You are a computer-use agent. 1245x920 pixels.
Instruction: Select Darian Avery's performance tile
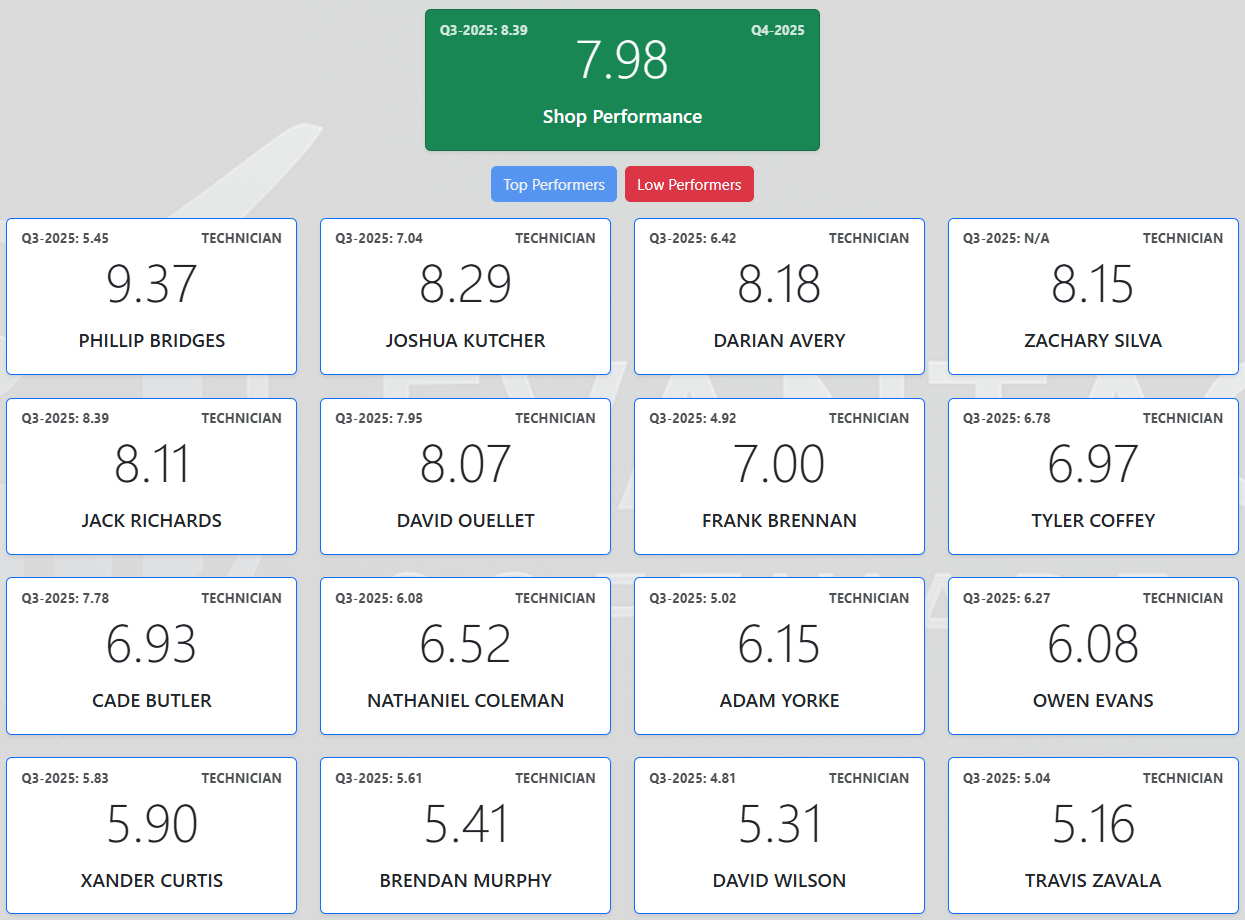pos(779,296)
